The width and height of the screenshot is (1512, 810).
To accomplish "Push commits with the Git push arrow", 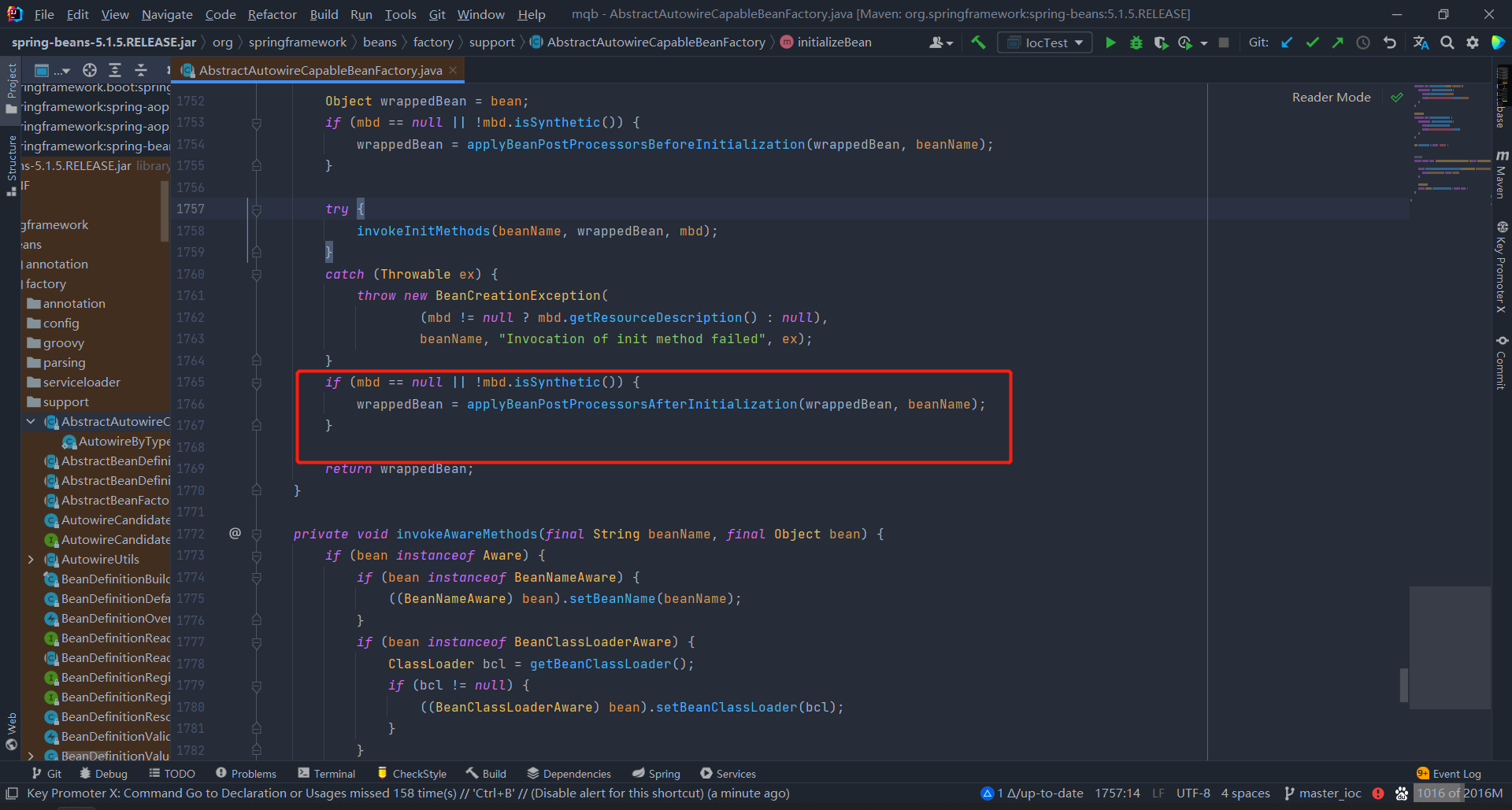I will point(1337,43).
